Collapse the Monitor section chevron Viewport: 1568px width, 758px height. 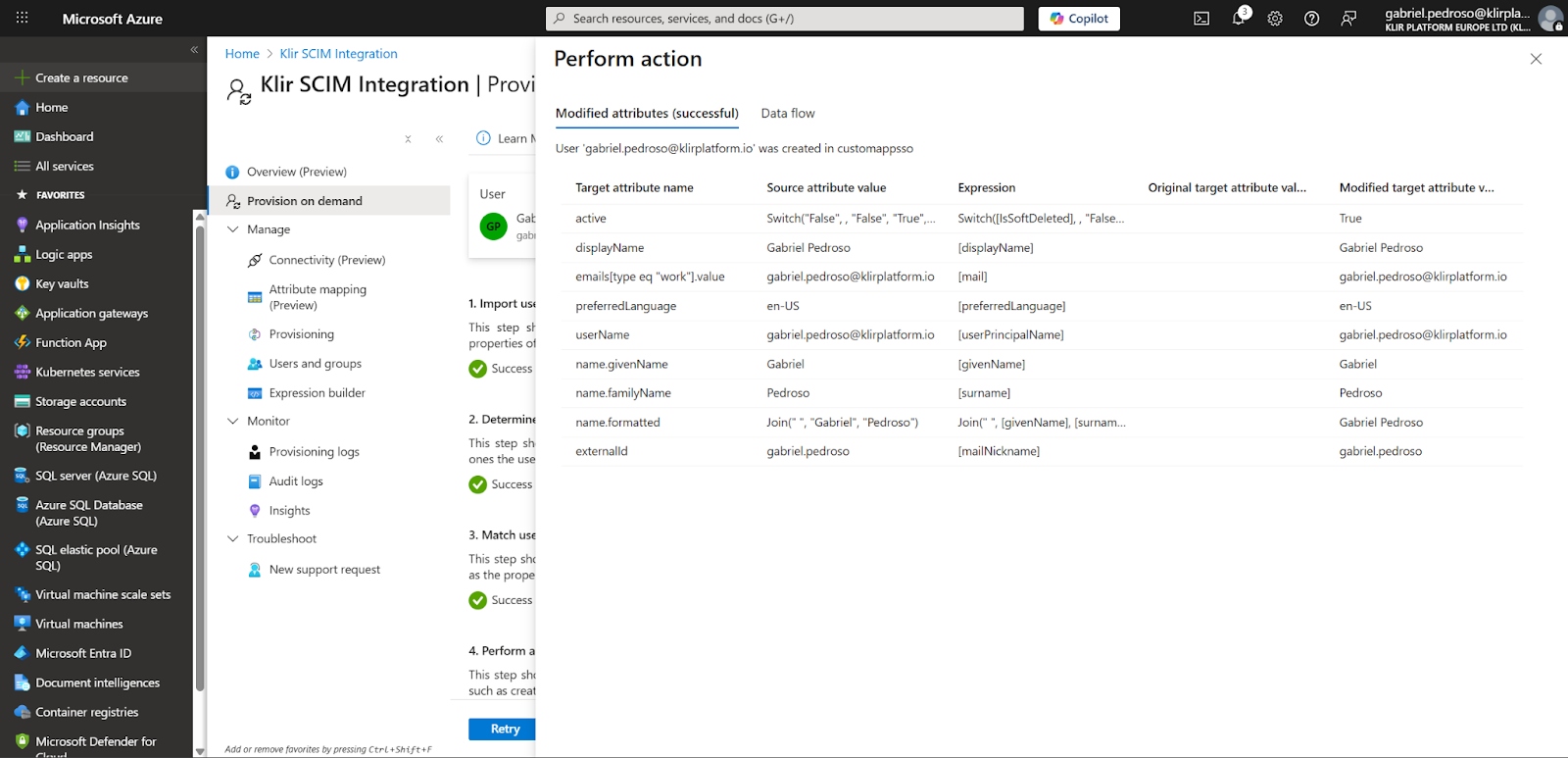click(233, 422)
